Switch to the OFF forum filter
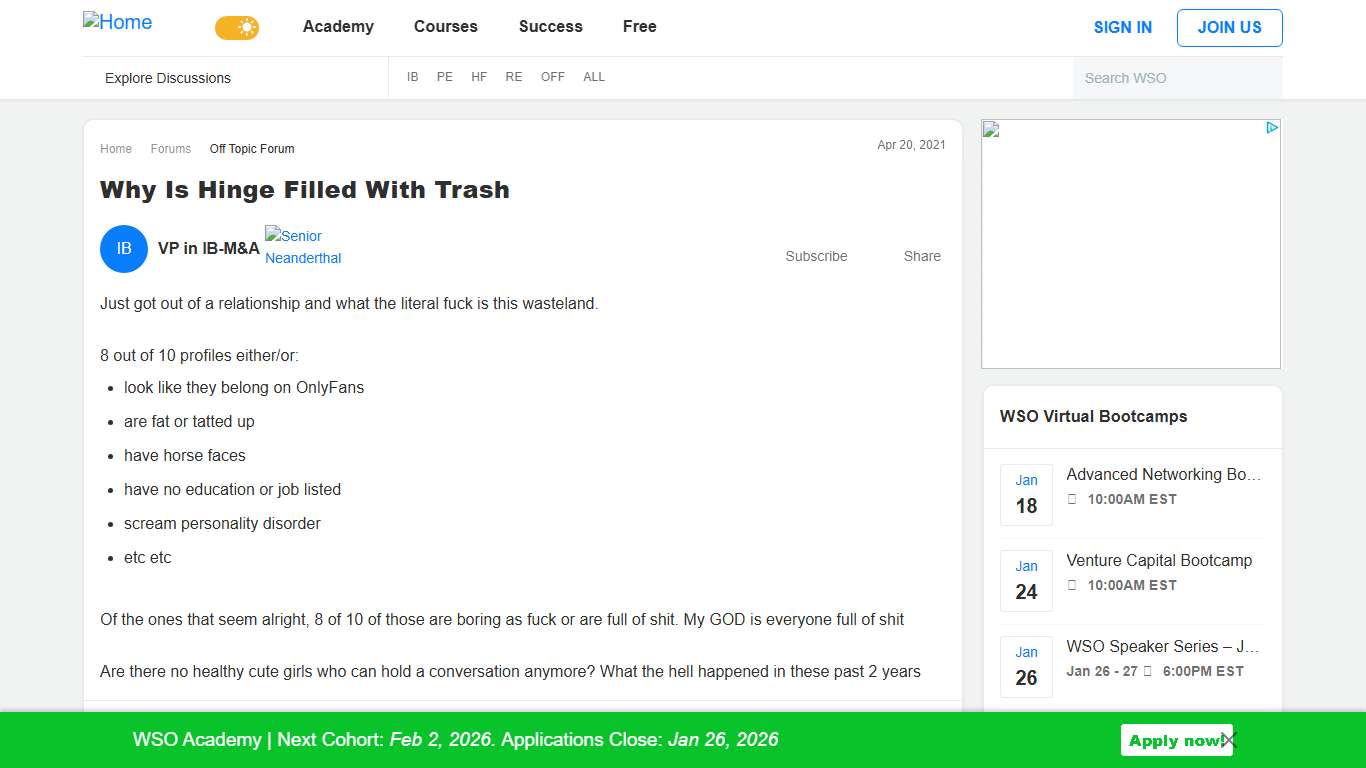The height and width of the screenshot is (768, 1366). [552, 76]
